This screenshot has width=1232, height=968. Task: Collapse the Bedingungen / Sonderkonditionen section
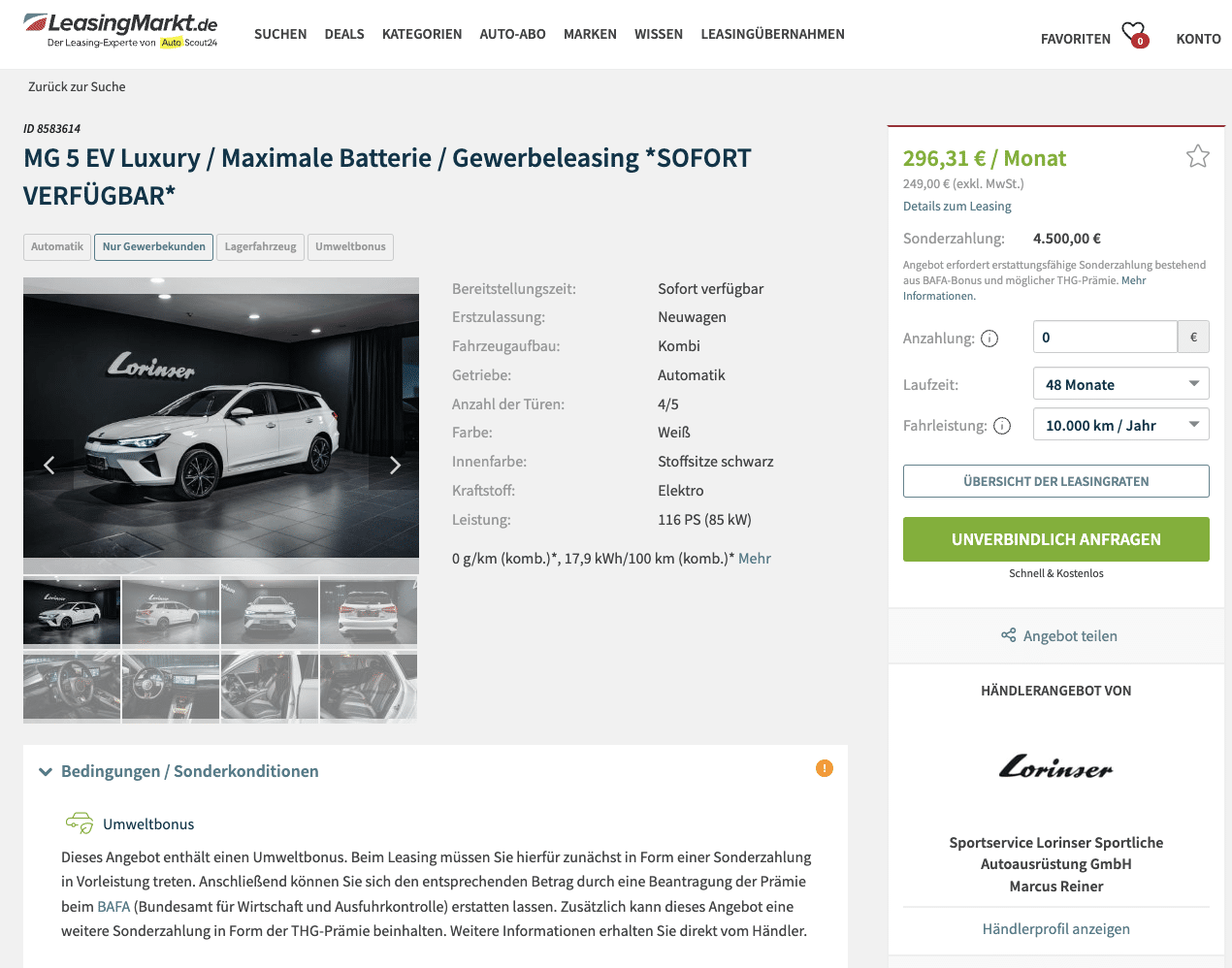(x=179, y=771)
